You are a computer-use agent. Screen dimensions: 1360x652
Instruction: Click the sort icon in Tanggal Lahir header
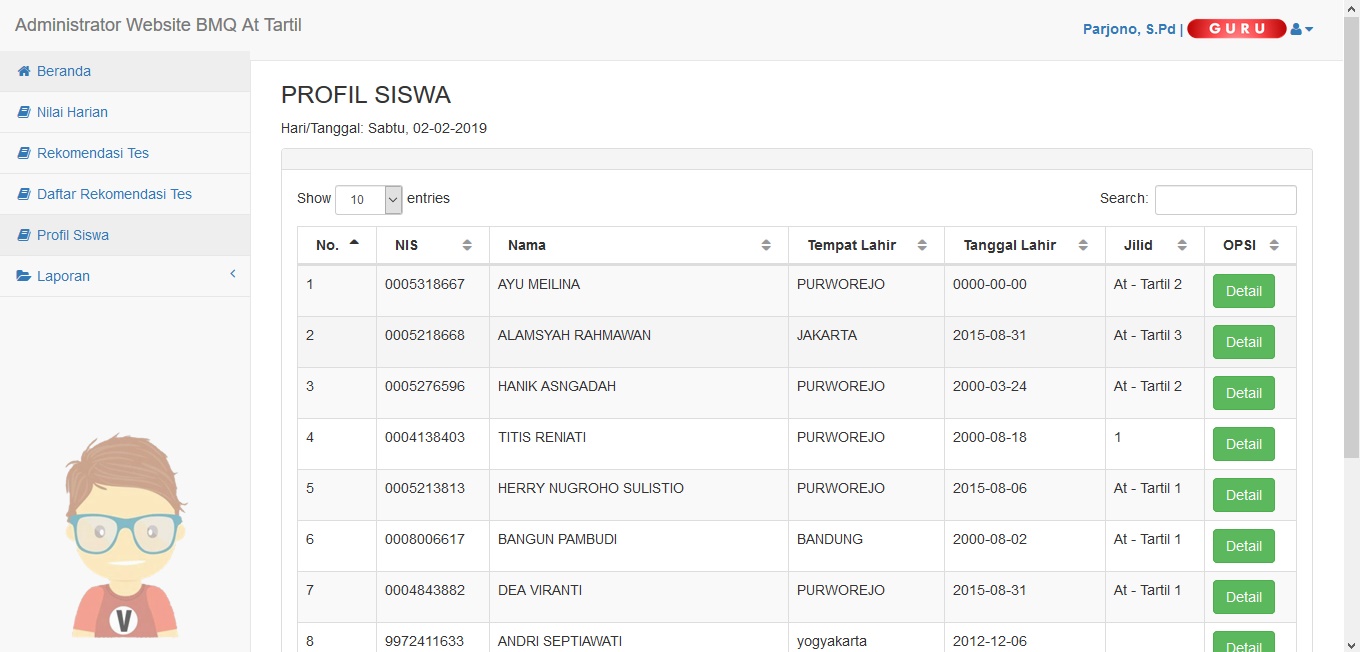tap(1083, 245)
